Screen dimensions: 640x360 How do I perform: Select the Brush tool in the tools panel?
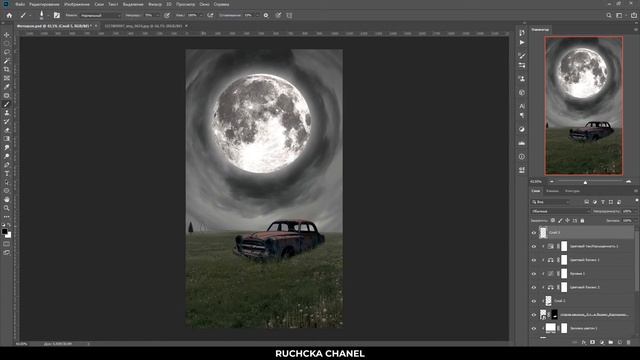pos(7,104)
